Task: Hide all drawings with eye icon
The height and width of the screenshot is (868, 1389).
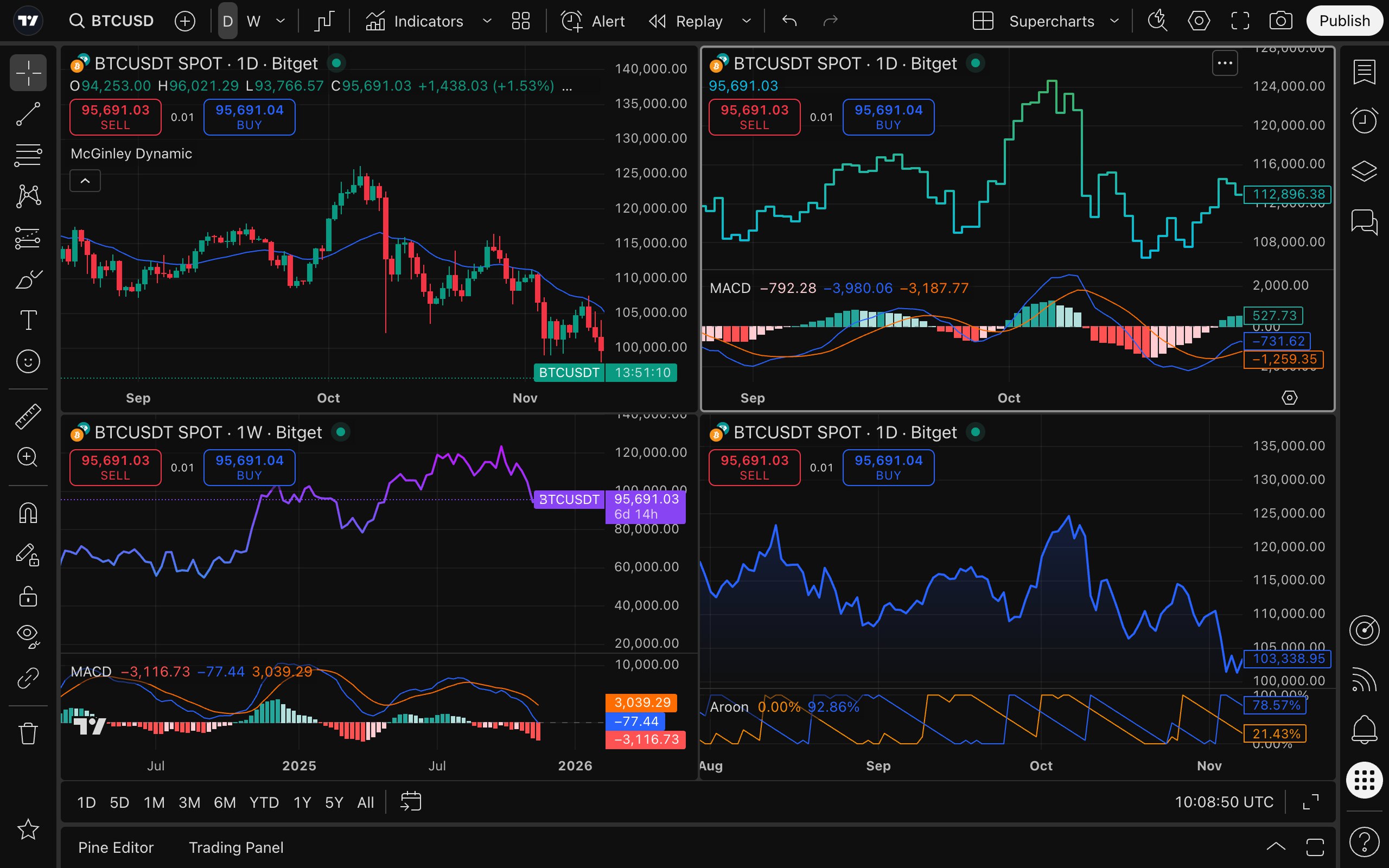Action: coord(28,634)
